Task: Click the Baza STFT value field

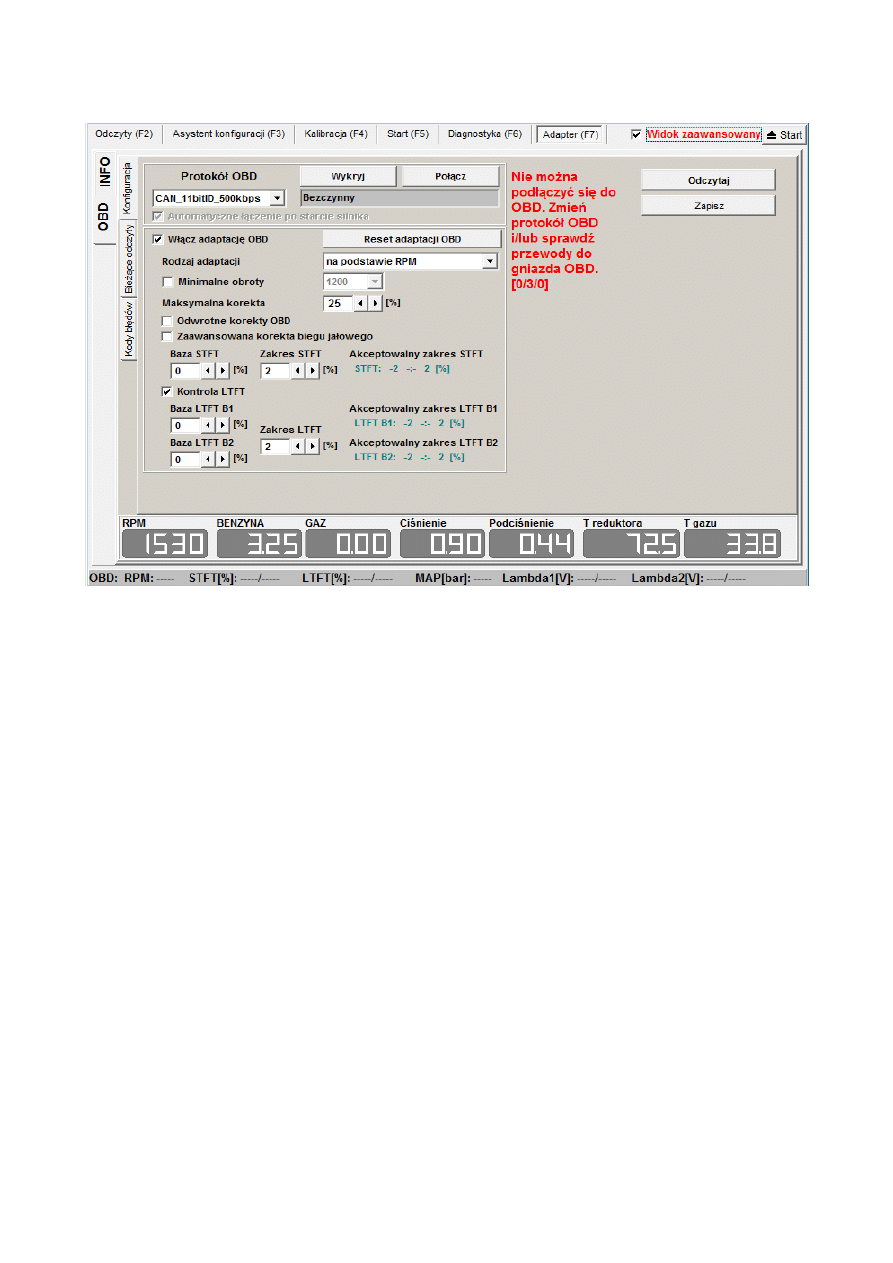Action: (186, 371)
